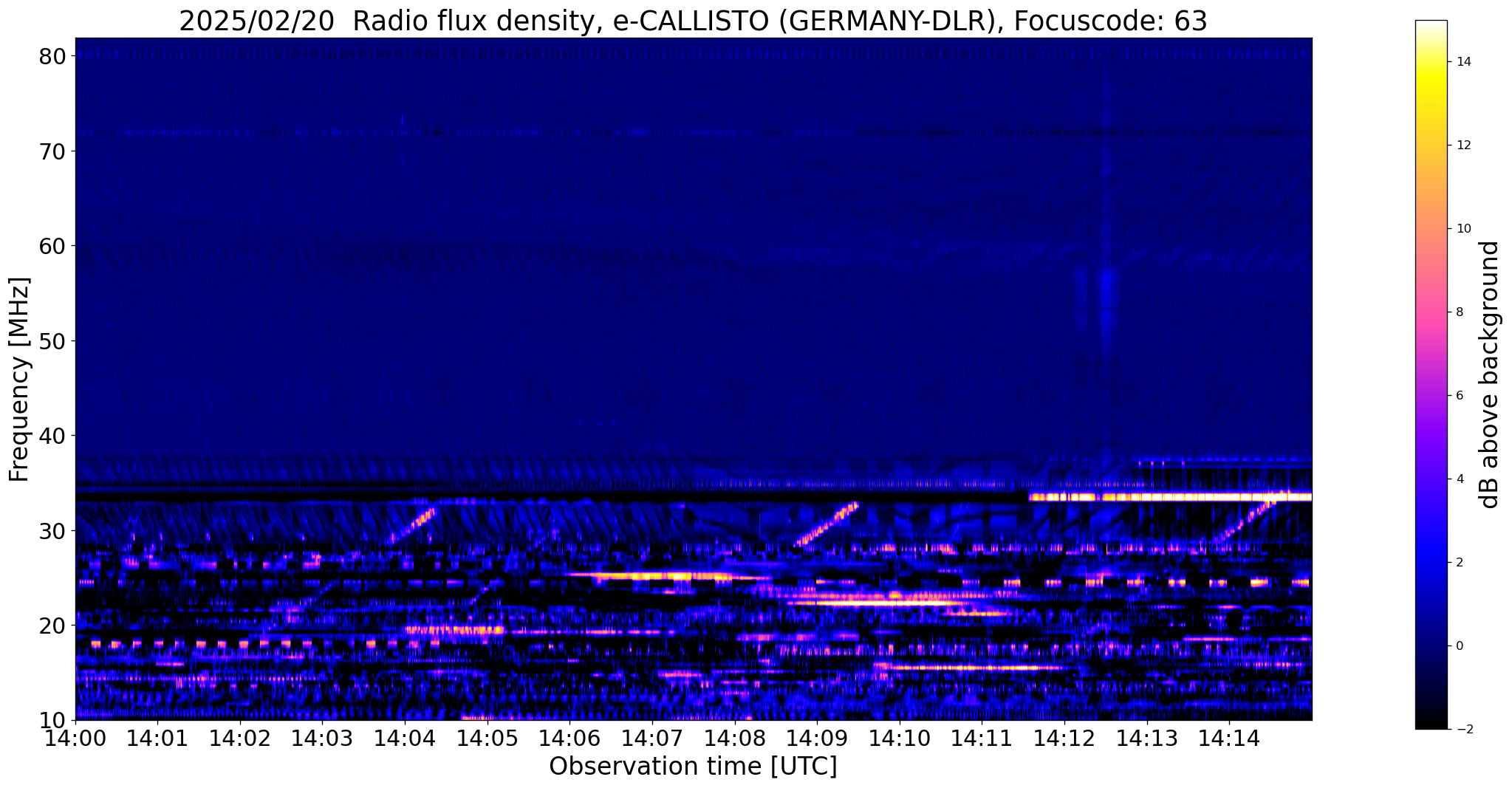
Task: Click the black bottom end of the colorbar
Action: point(1431,722)
